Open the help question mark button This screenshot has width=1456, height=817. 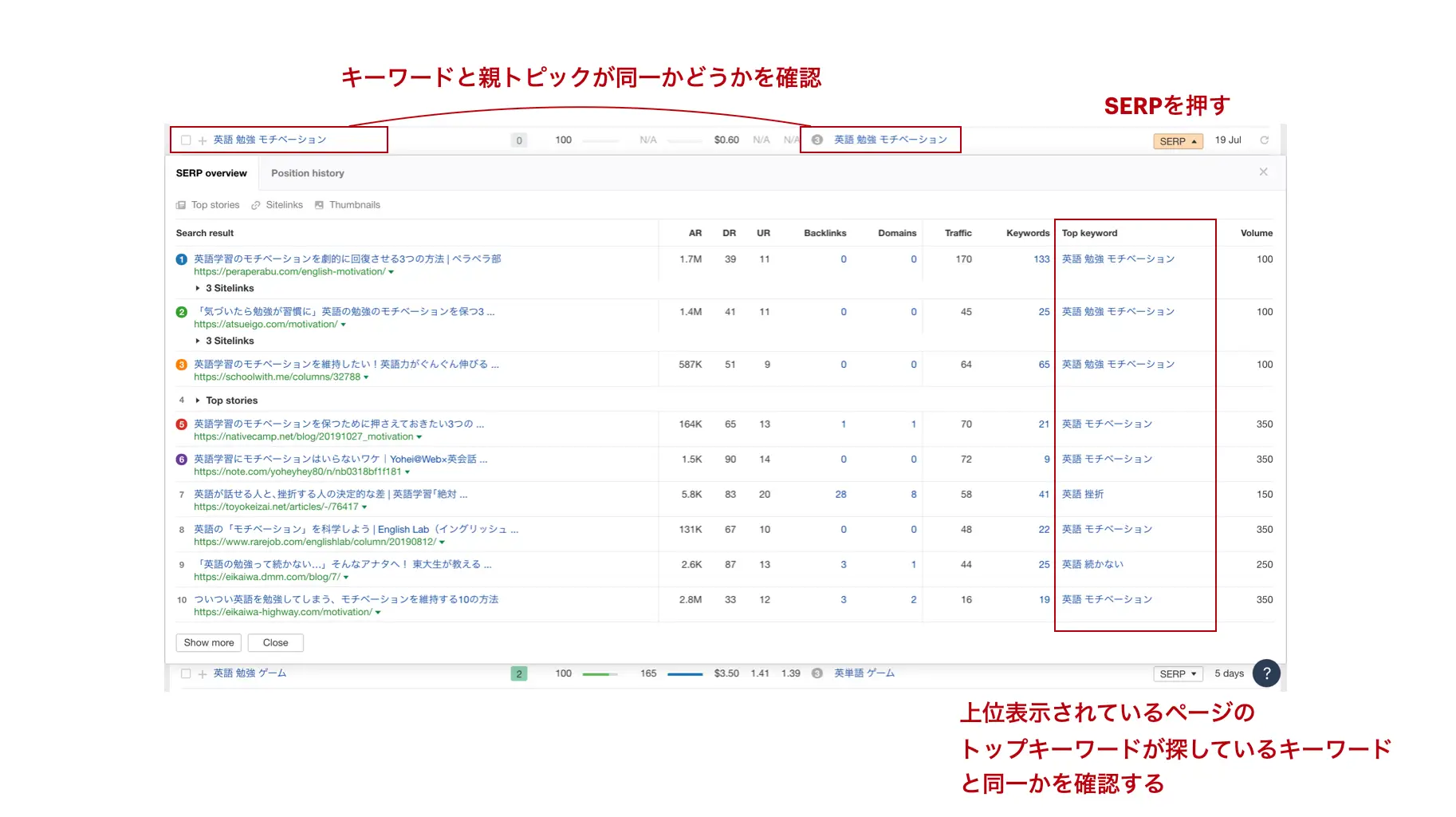(x=1266, y=673)
